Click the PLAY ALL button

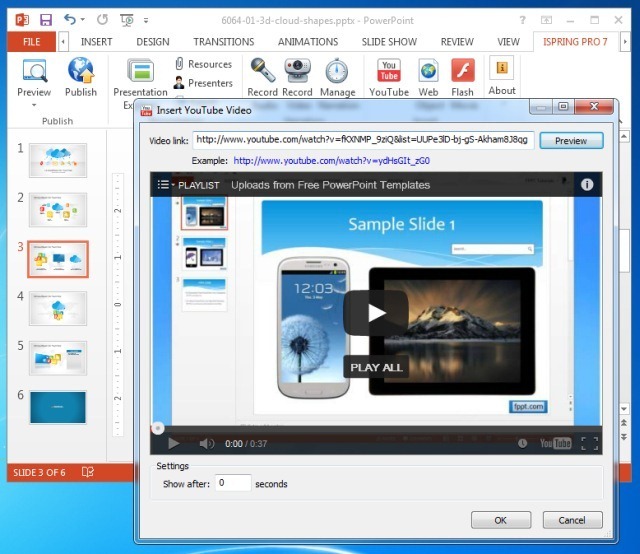pos(376,367)
